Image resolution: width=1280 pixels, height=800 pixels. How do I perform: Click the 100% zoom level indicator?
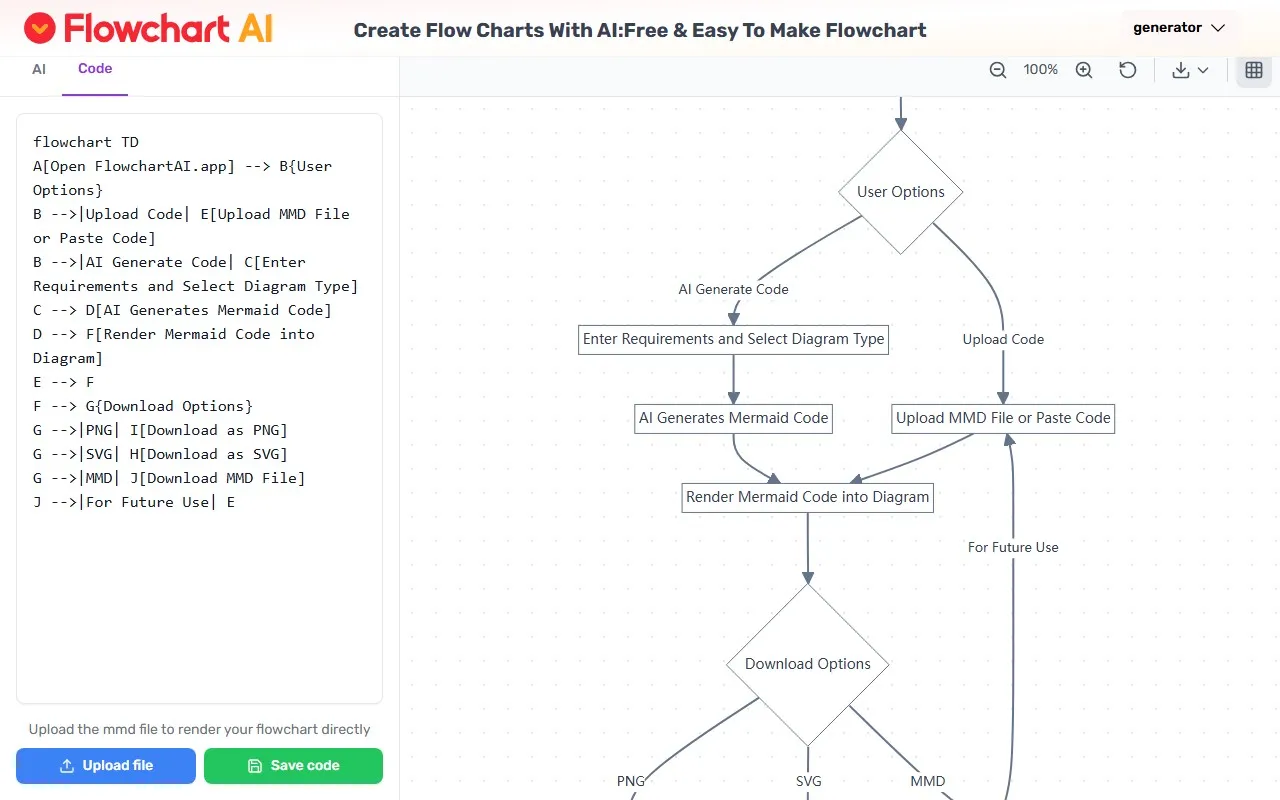coord(1041,70)
